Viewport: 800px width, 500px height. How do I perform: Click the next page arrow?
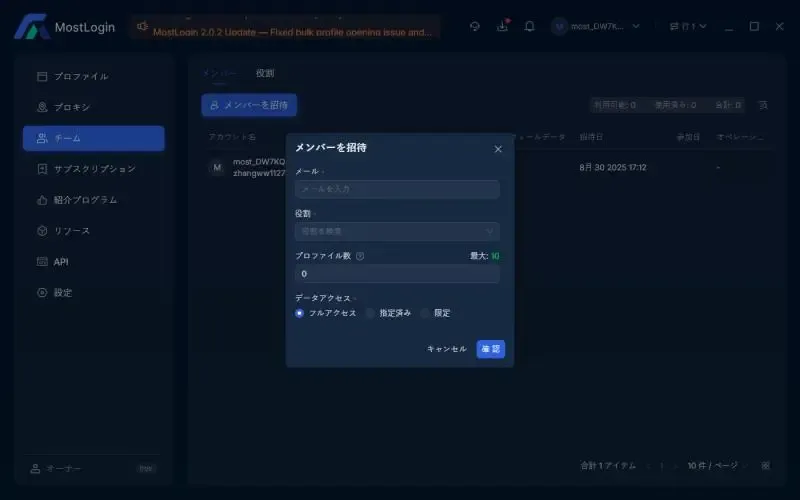pyautogui.click(x=675, y=466)
